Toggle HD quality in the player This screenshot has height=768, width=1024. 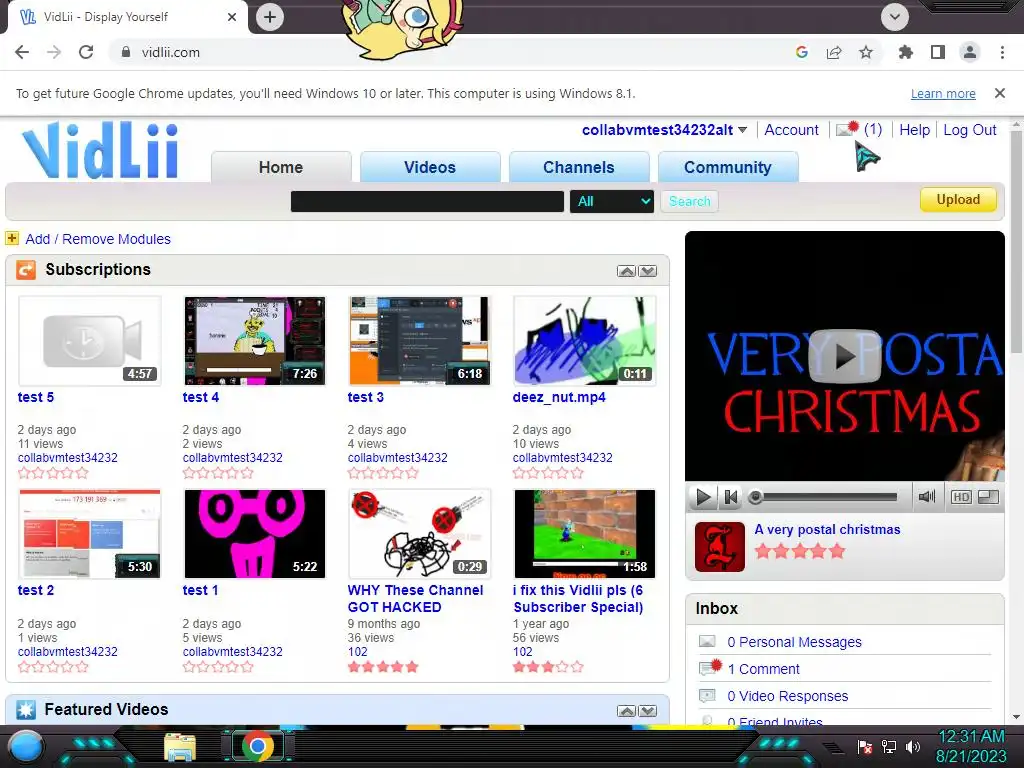tap(961, 498)
